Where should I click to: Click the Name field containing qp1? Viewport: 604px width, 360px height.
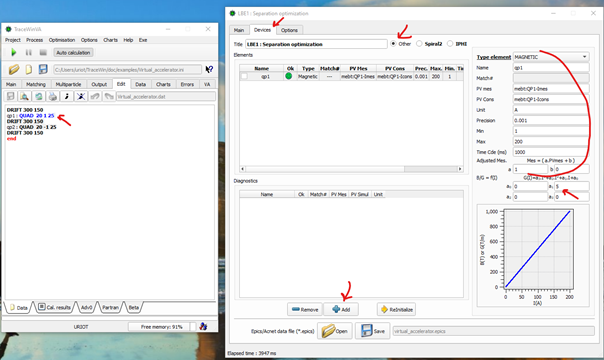click(551, 67)
